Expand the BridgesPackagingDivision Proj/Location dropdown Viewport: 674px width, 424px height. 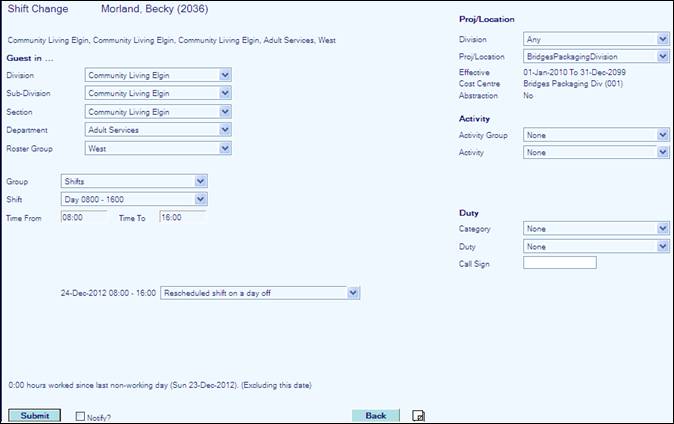pyautogui.click(x=595, y=57)
